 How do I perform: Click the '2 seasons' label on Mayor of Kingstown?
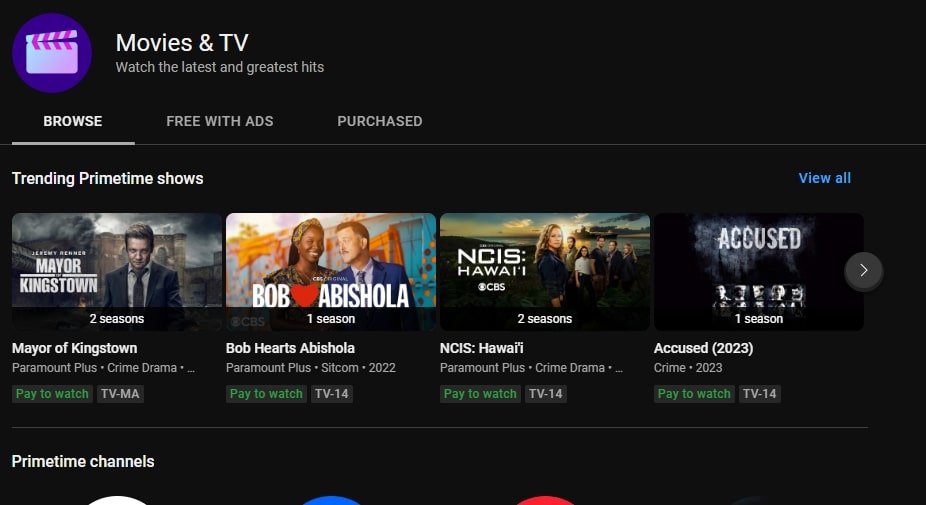click(x=117, y=319)
